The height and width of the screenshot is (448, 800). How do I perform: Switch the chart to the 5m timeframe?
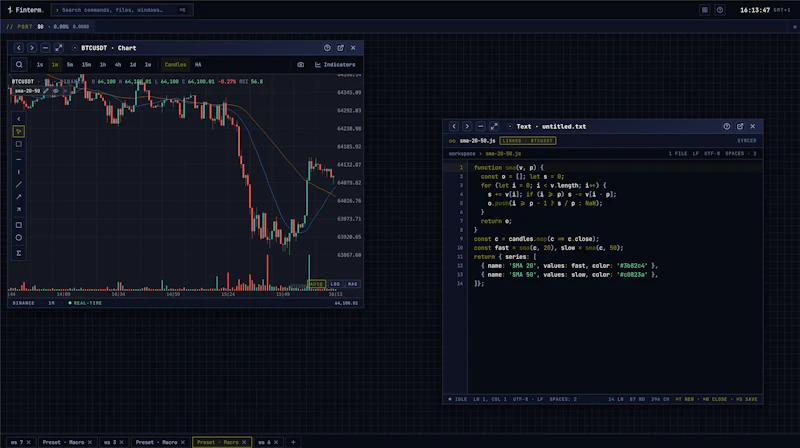[70, 65]
